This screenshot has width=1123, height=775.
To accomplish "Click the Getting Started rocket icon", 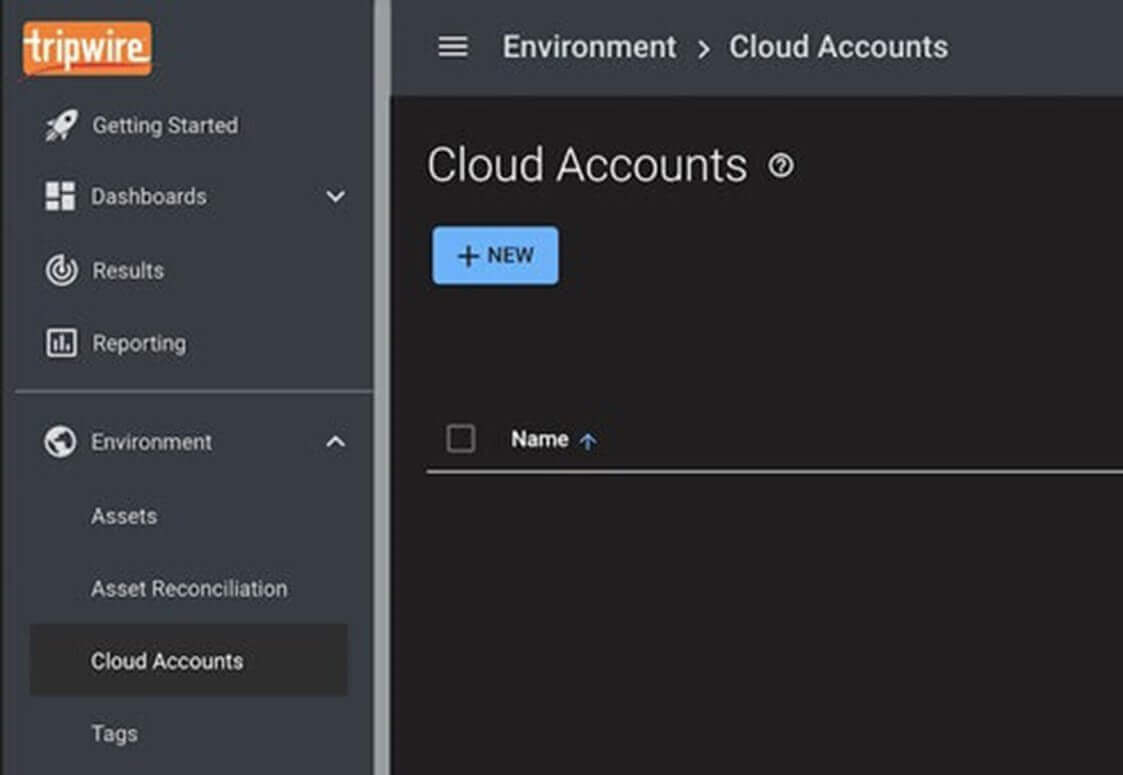I will click(x=60, y=126).
